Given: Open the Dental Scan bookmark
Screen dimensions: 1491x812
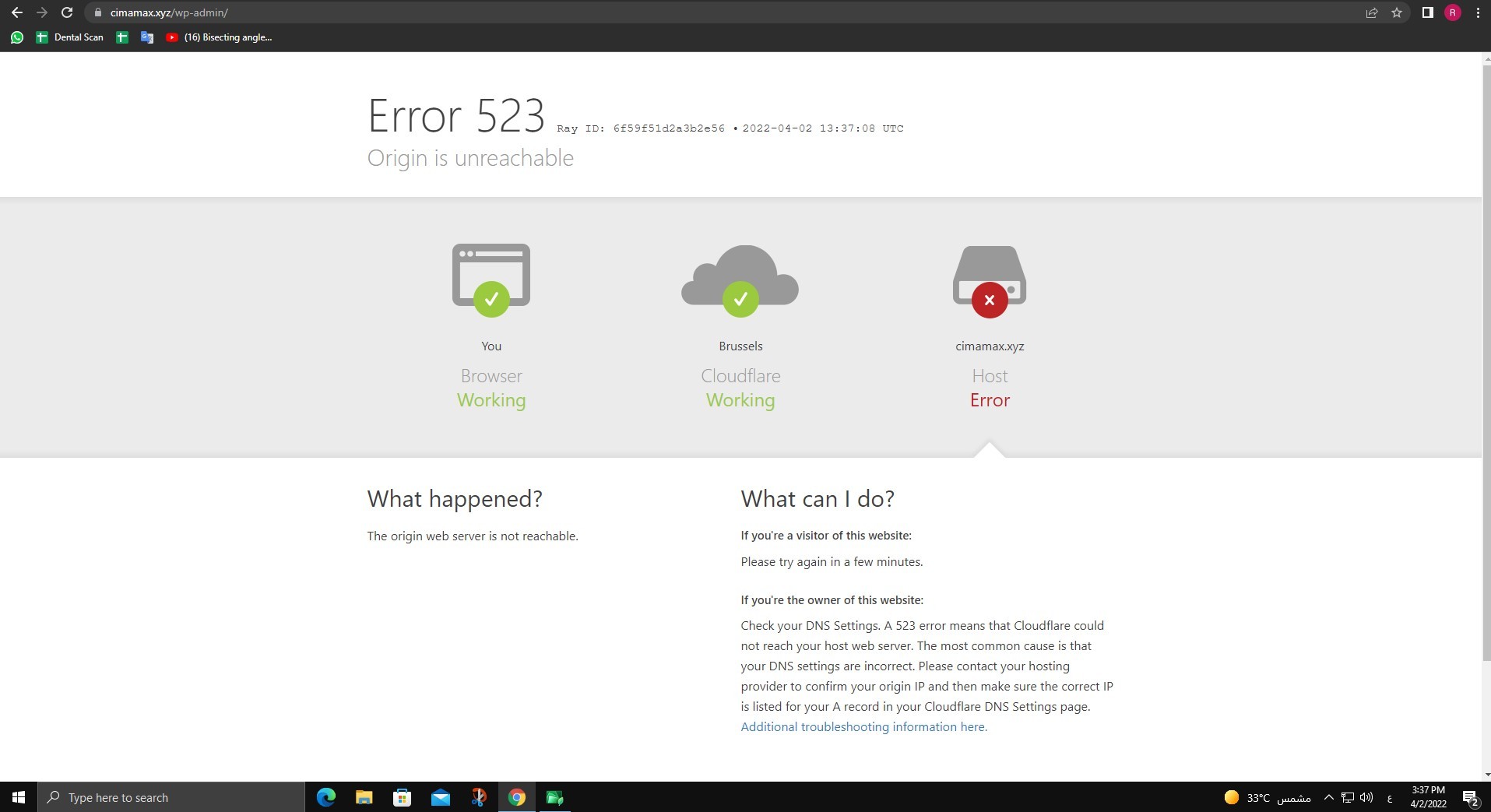Looking at the screenshot, I should (x=69, y=37).
